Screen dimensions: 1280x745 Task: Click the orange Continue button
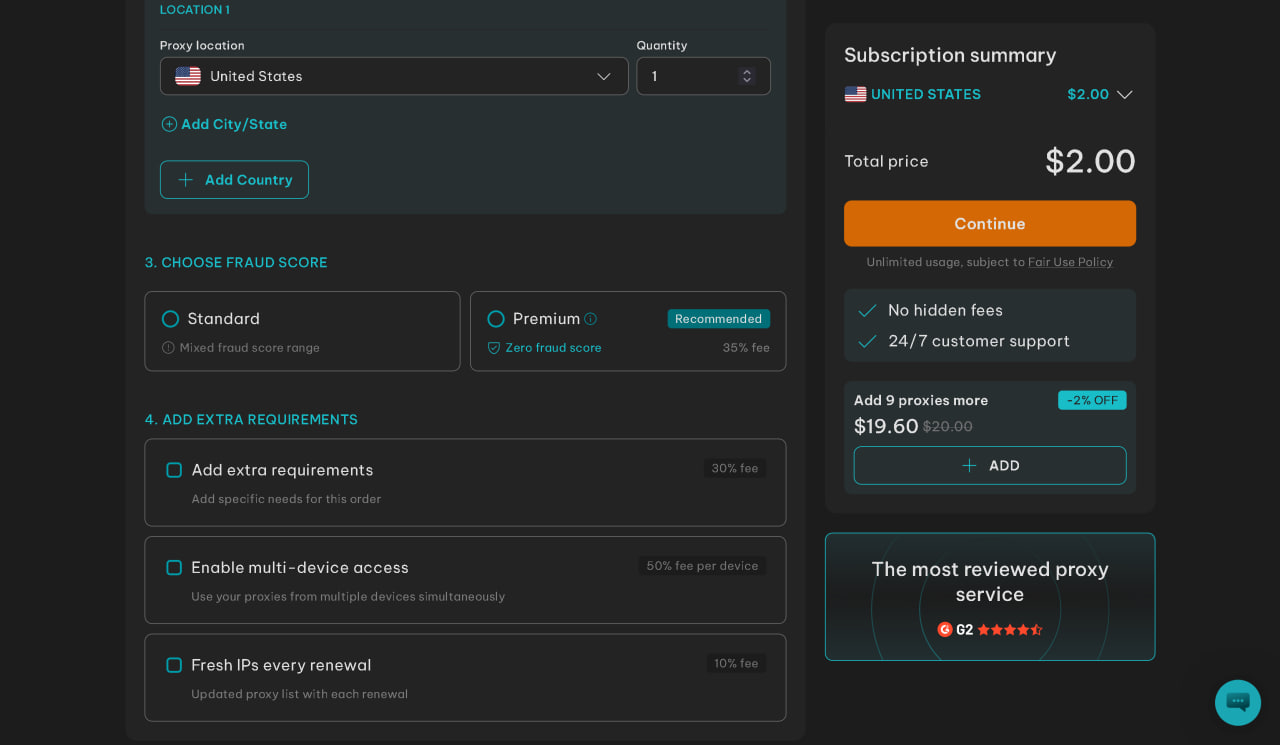[990, 224]
